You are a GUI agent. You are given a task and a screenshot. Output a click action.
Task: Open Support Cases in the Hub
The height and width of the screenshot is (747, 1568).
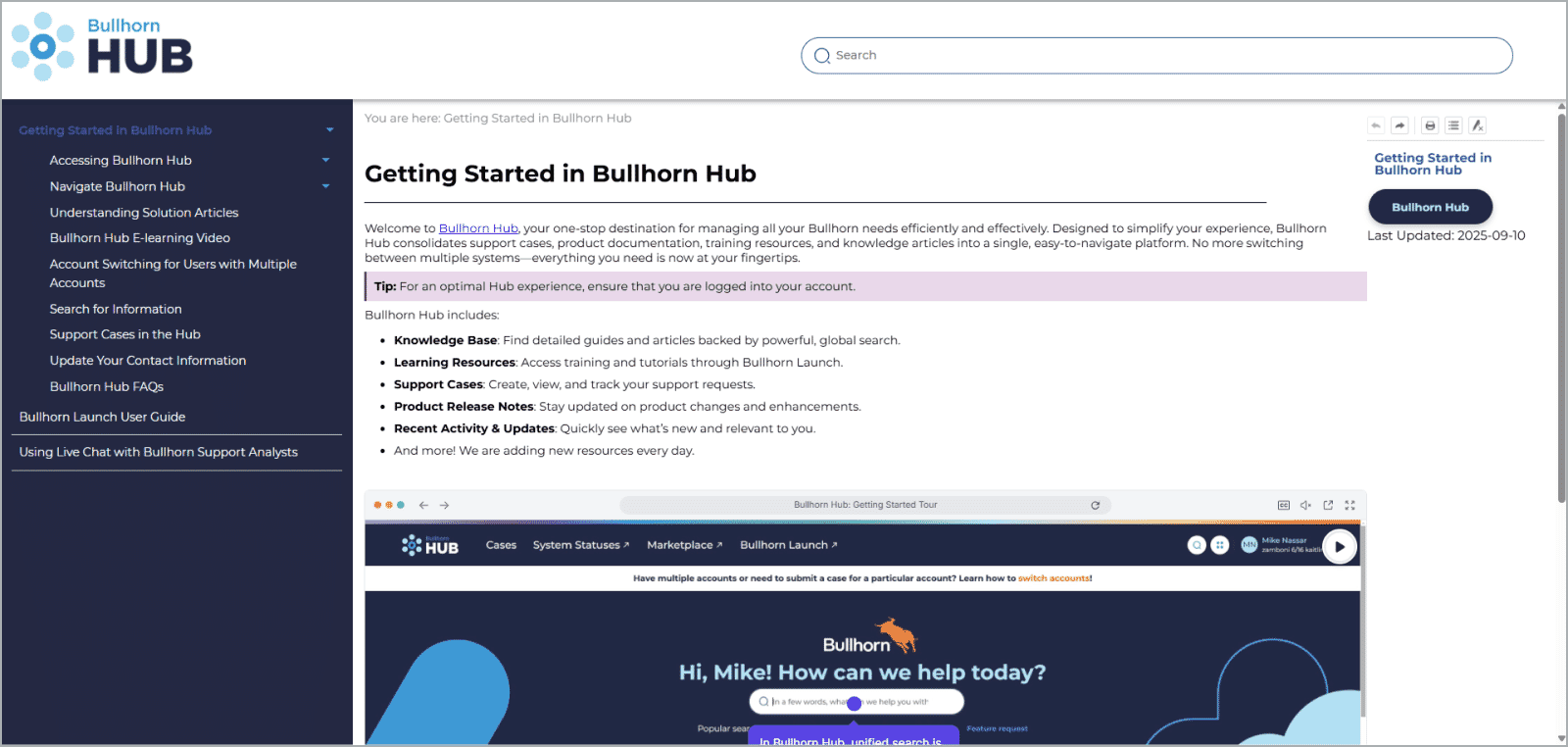tap(125, 334)
